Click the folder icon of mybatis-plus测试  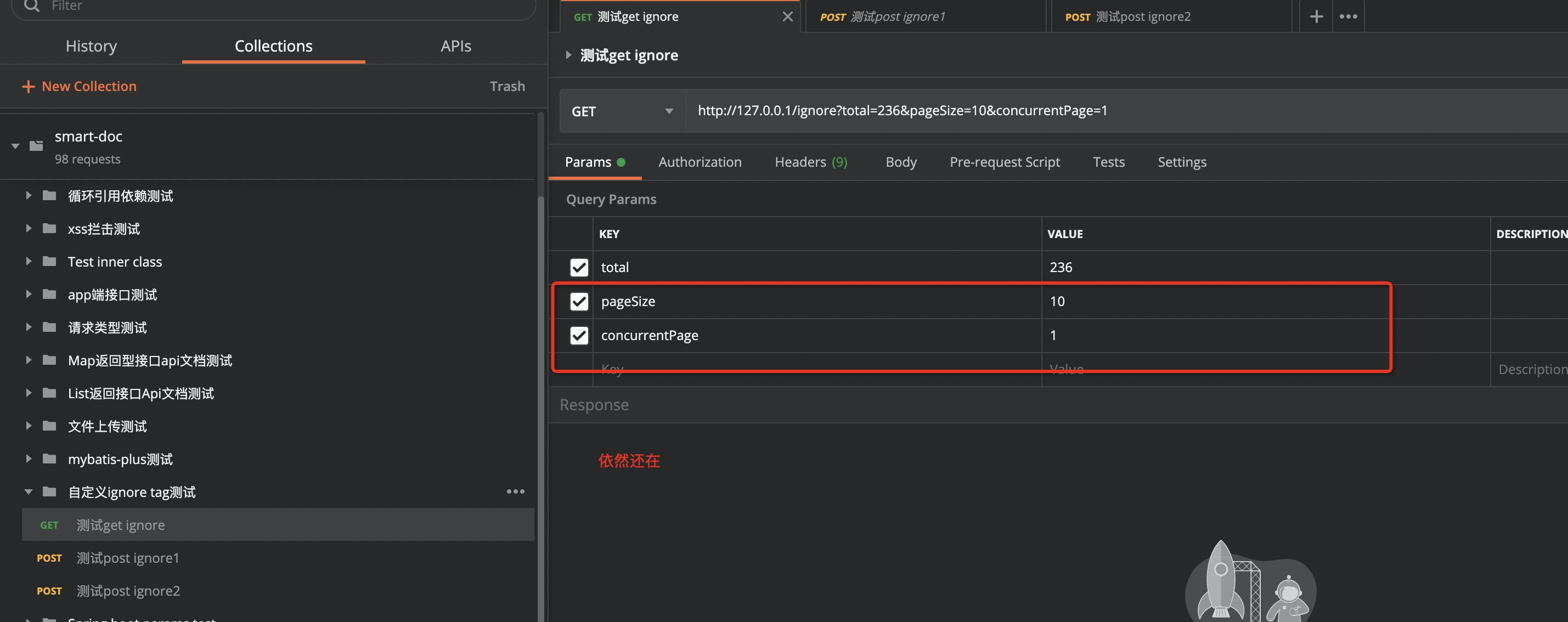(49, 459)
